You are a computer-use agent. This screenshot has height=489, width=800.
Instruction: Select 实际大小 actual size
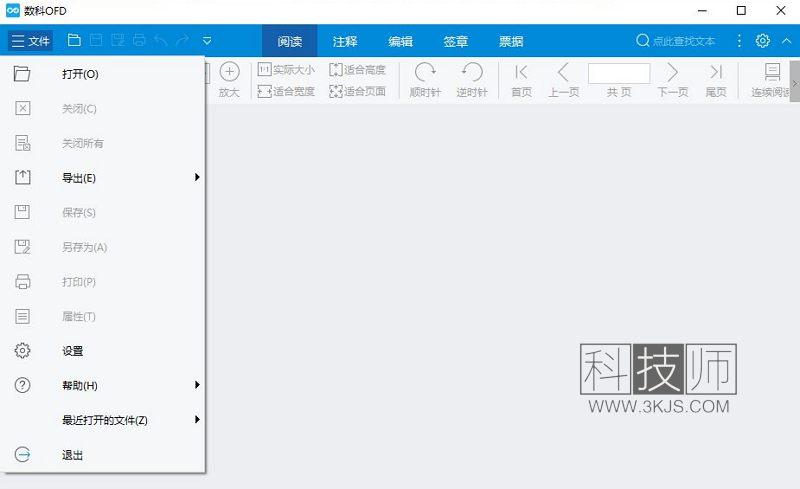point(286,69)
